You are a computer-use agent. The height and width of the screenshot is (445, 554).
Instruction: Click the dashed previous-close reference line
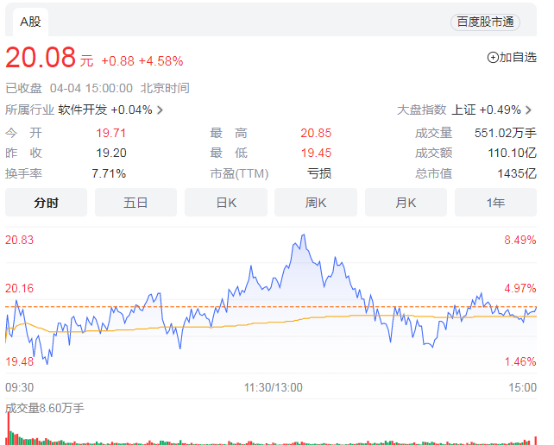271,307
